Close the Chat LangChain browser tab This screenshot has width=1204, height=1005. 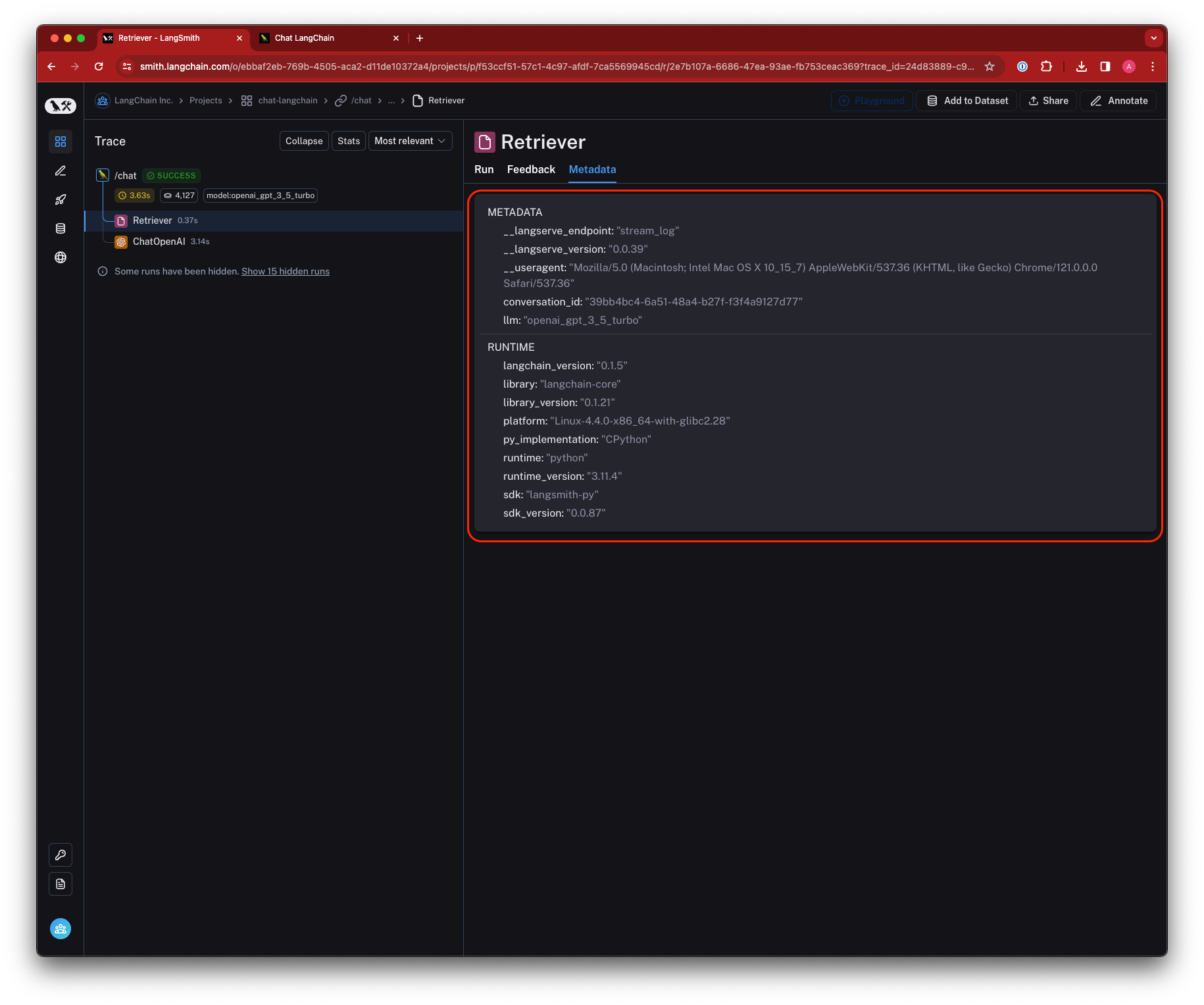396,38
